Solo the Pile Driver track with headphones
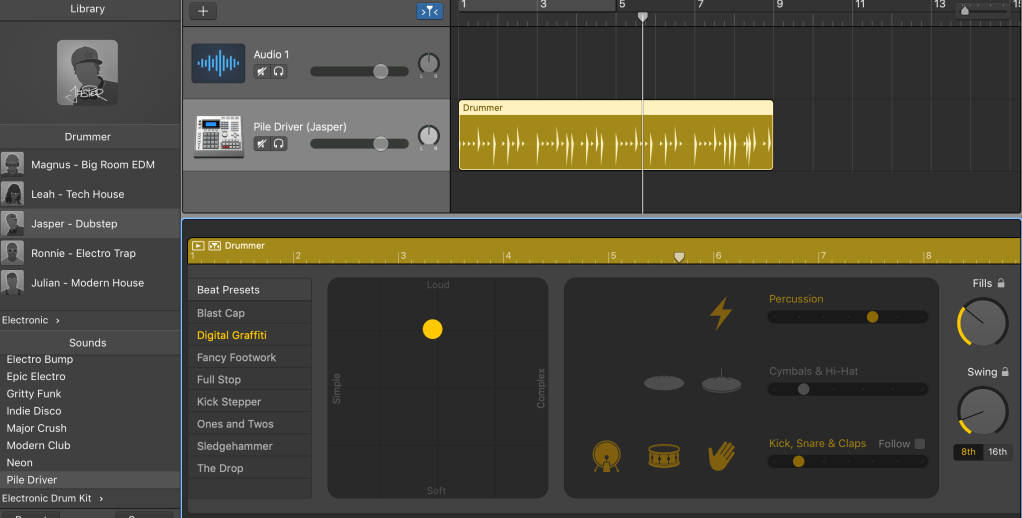1022x518 pixels. [x=279, y=144]
